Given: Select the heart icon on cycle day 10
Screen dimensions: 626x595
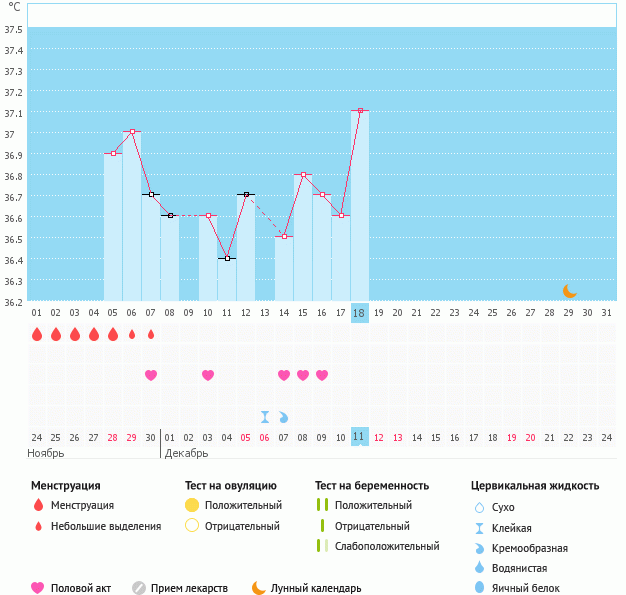Looking at the screenshot, I should pos(208,375).
